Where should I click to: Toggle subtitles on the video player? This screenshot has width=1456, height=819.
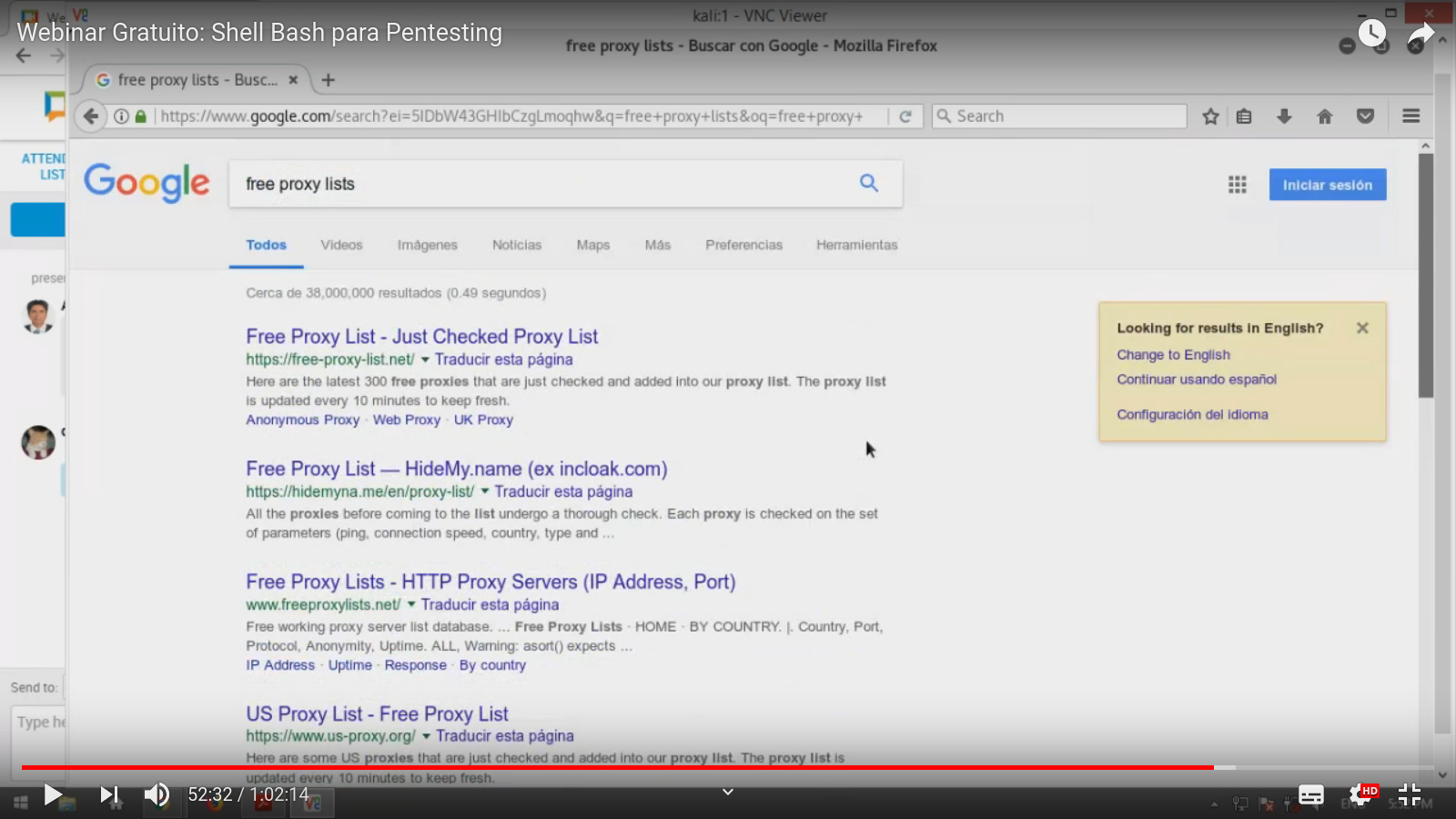coord(1311,795)
